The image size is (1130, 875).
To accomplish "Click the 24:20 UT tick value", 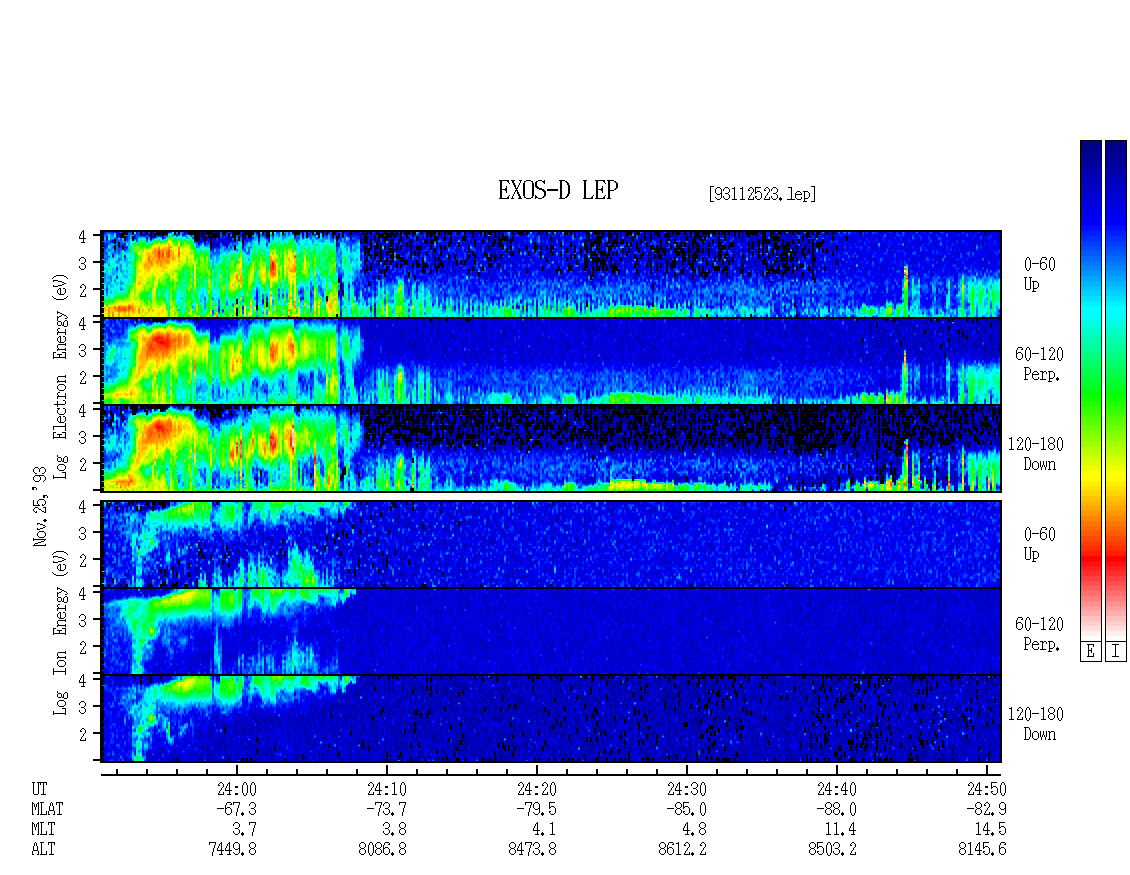I will pyautogui.click(x=536, y=789).
